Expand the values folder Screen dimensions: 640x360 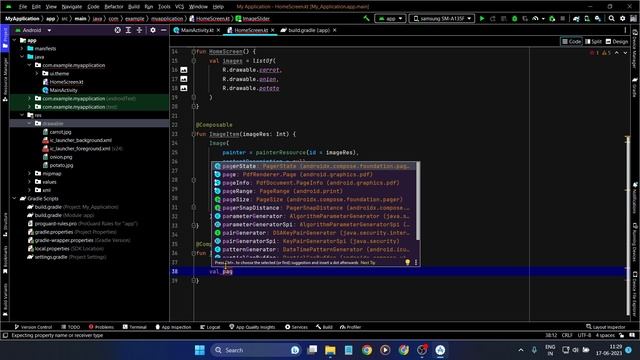pyautogui.click(x=30, y=182)
